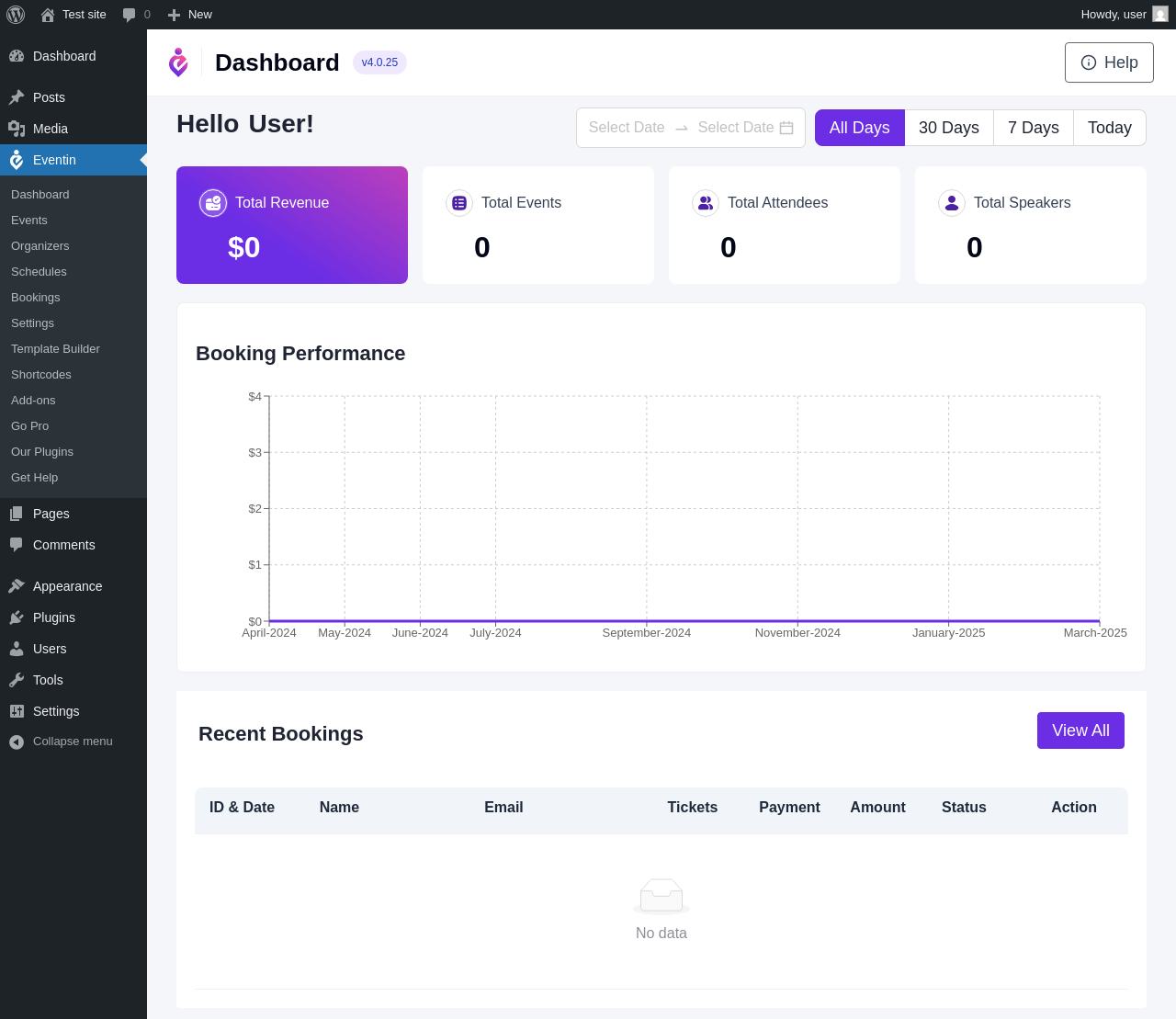Go to Template Builder submenu item
This screenshot has height=1019, width=1176.
pyautogui.click(x=55, y=349)
